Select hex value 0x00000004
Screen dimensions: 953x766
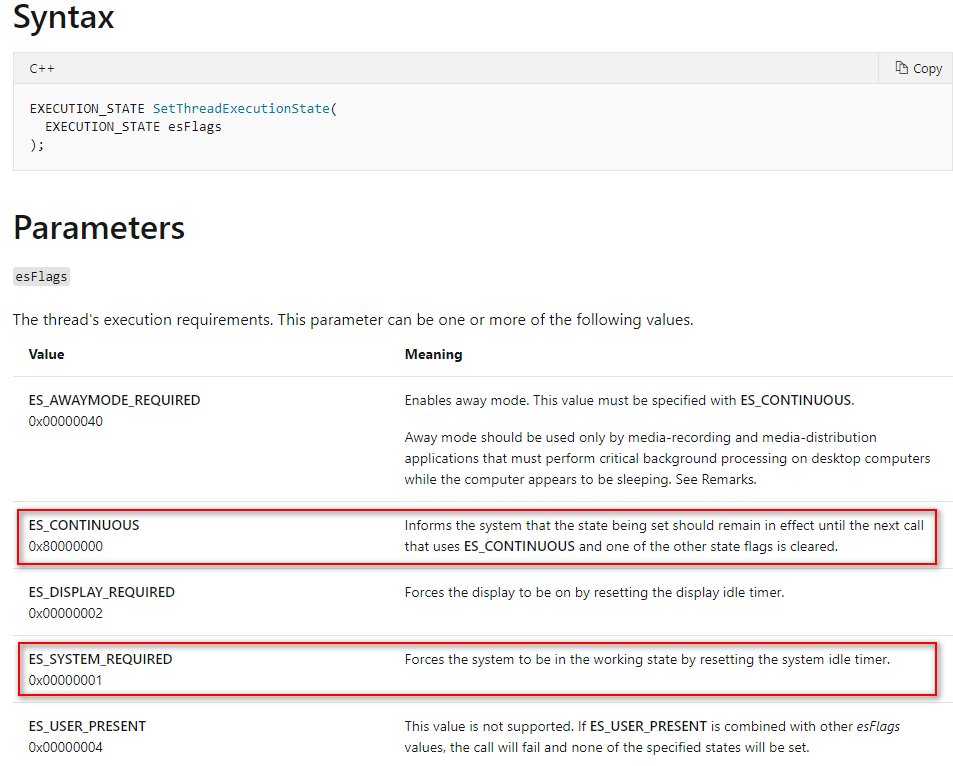[x=66, y=747]
